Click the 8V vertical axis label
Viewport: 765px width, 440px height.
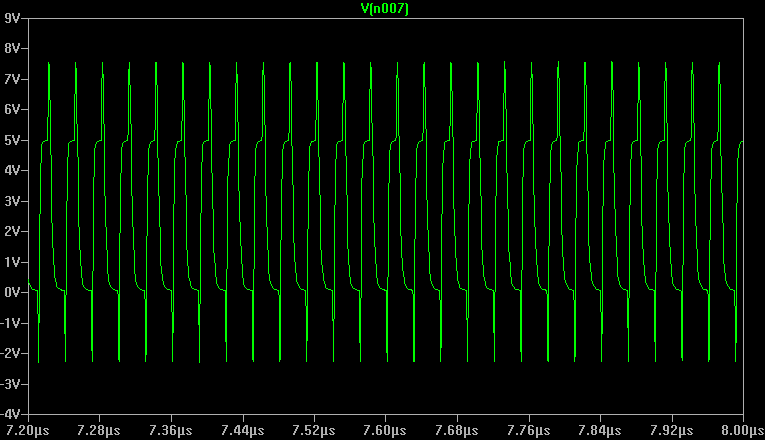coord(12,48)
